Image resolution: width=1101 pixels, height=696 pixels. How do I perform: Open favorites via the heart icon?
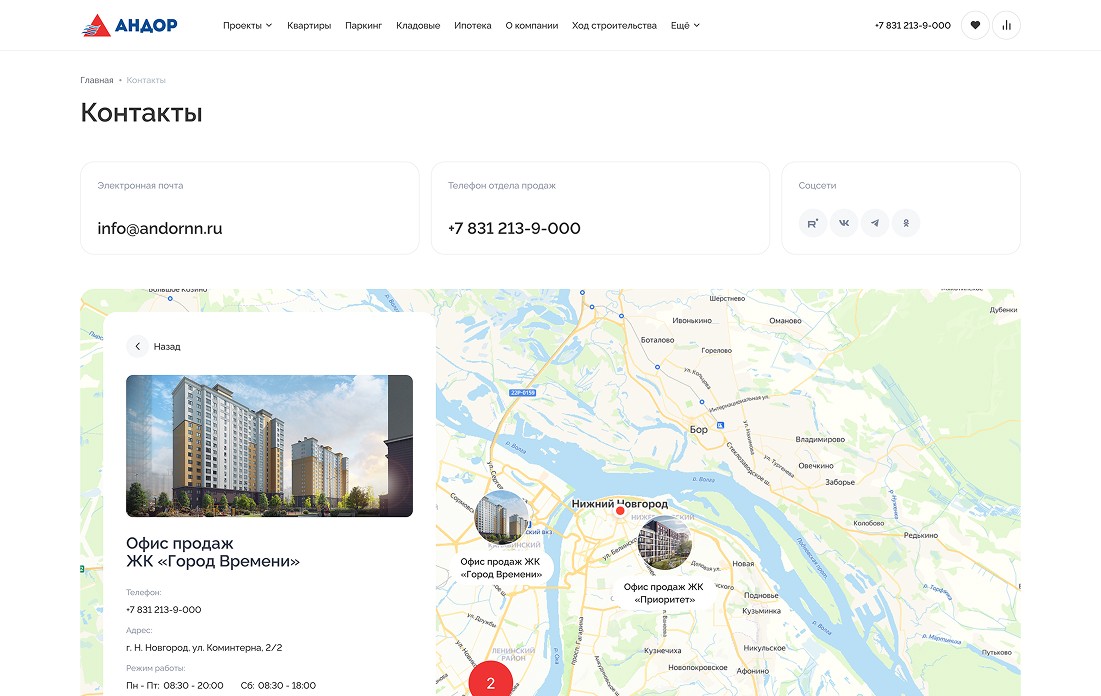pyautogui.click(x=975, y=25)
